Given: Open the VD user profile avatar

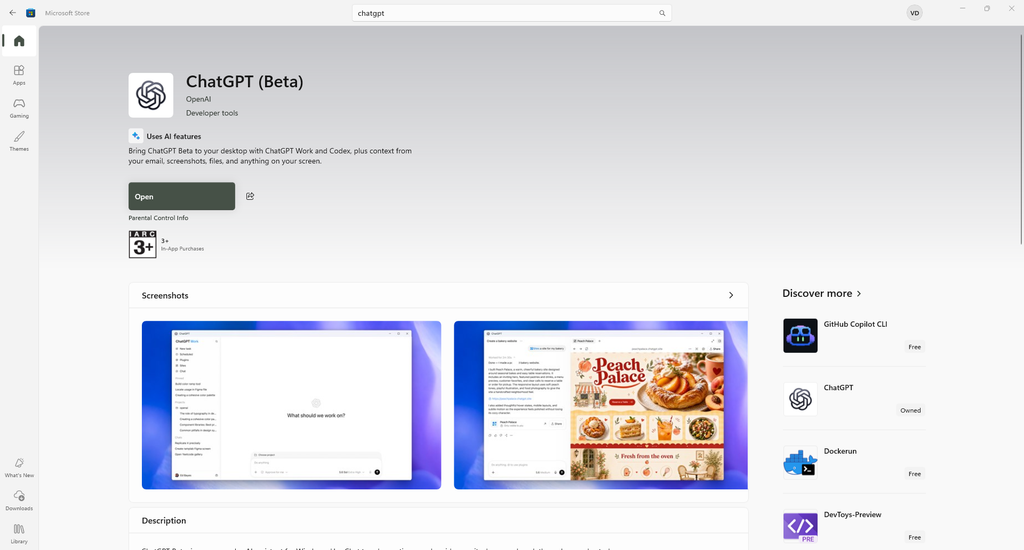Looking at the screenshot, I should point(914,13).
